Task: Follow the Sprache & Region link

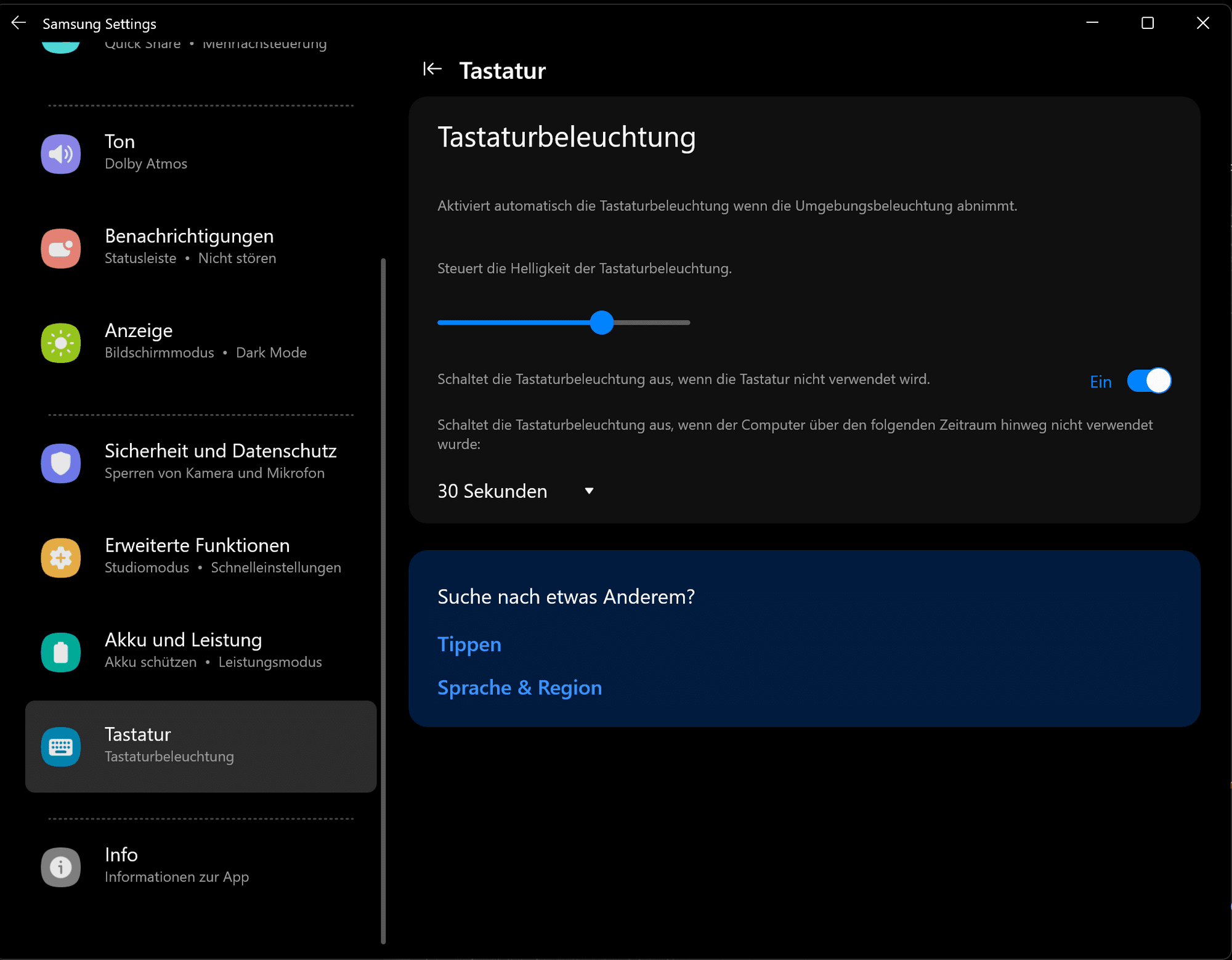Action: tap(519, 688)
